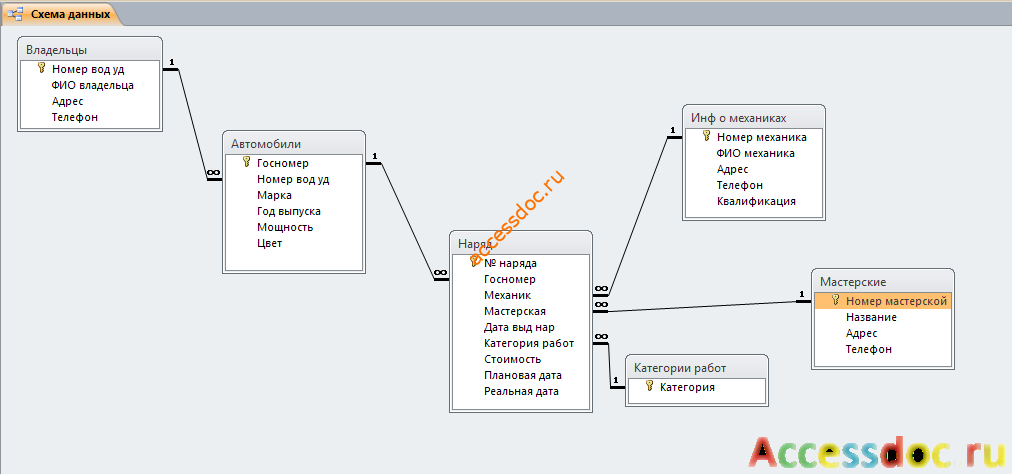Select Госномер field in Наряд table
Screen dimensions: 1012x474
pos(521,279)
